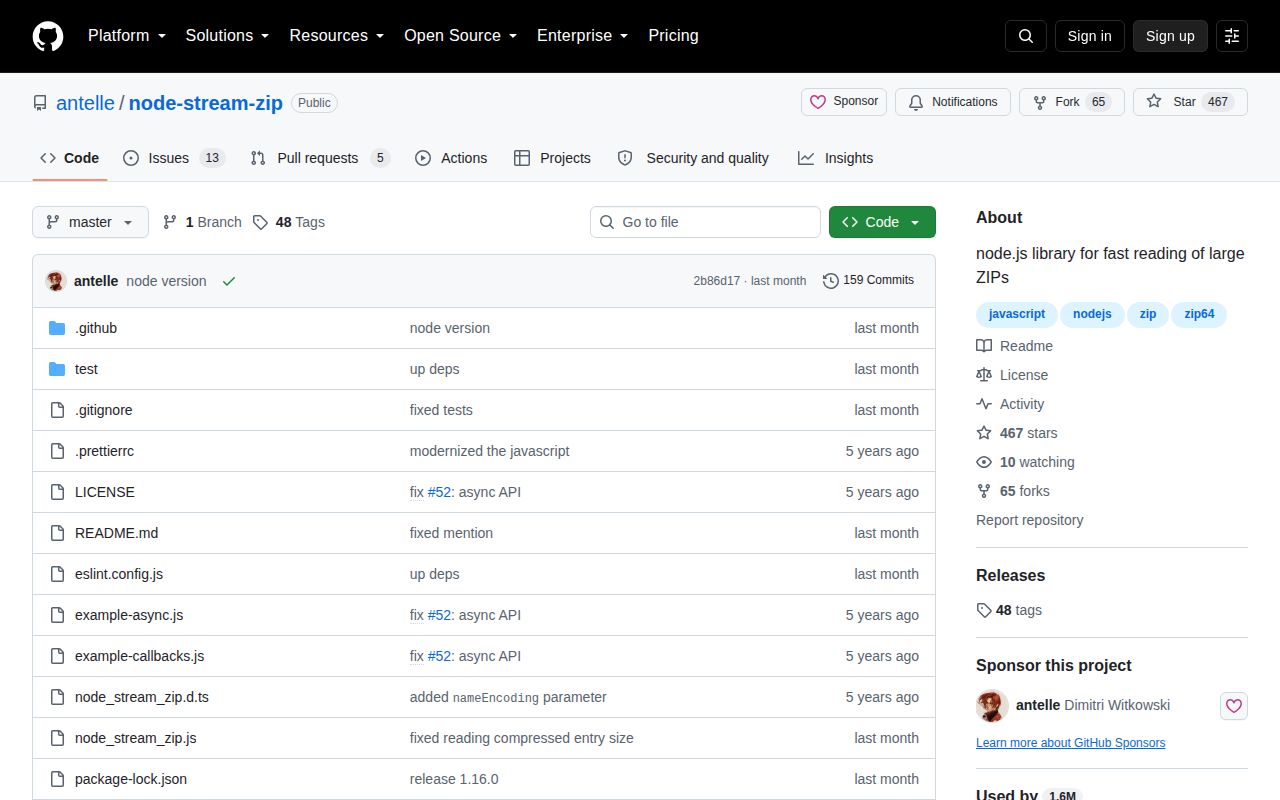Image resolution: width=1280 pixels, height=800 pixels.
Task: Switch to the Code tab
Action: [70, 158]
